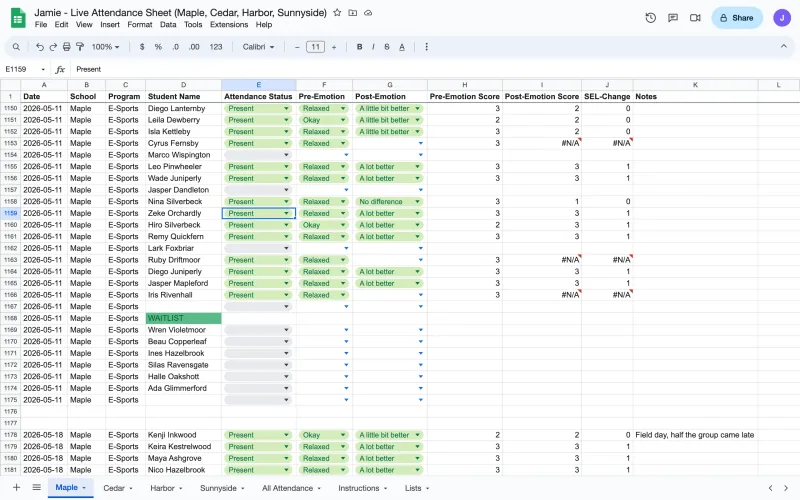Open the Insert menu
The image size is (800, 500).
[x=110, y=24]
